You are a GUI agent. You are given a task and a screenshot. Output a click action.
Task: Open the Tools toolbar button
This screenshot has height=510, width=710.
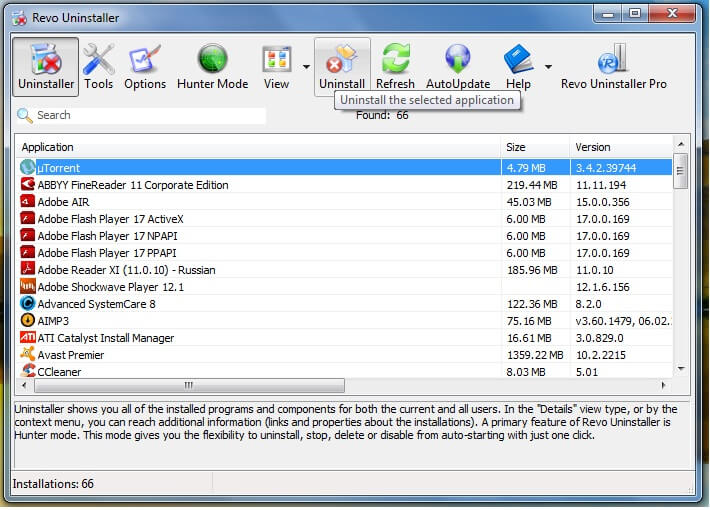pos(99,67)
